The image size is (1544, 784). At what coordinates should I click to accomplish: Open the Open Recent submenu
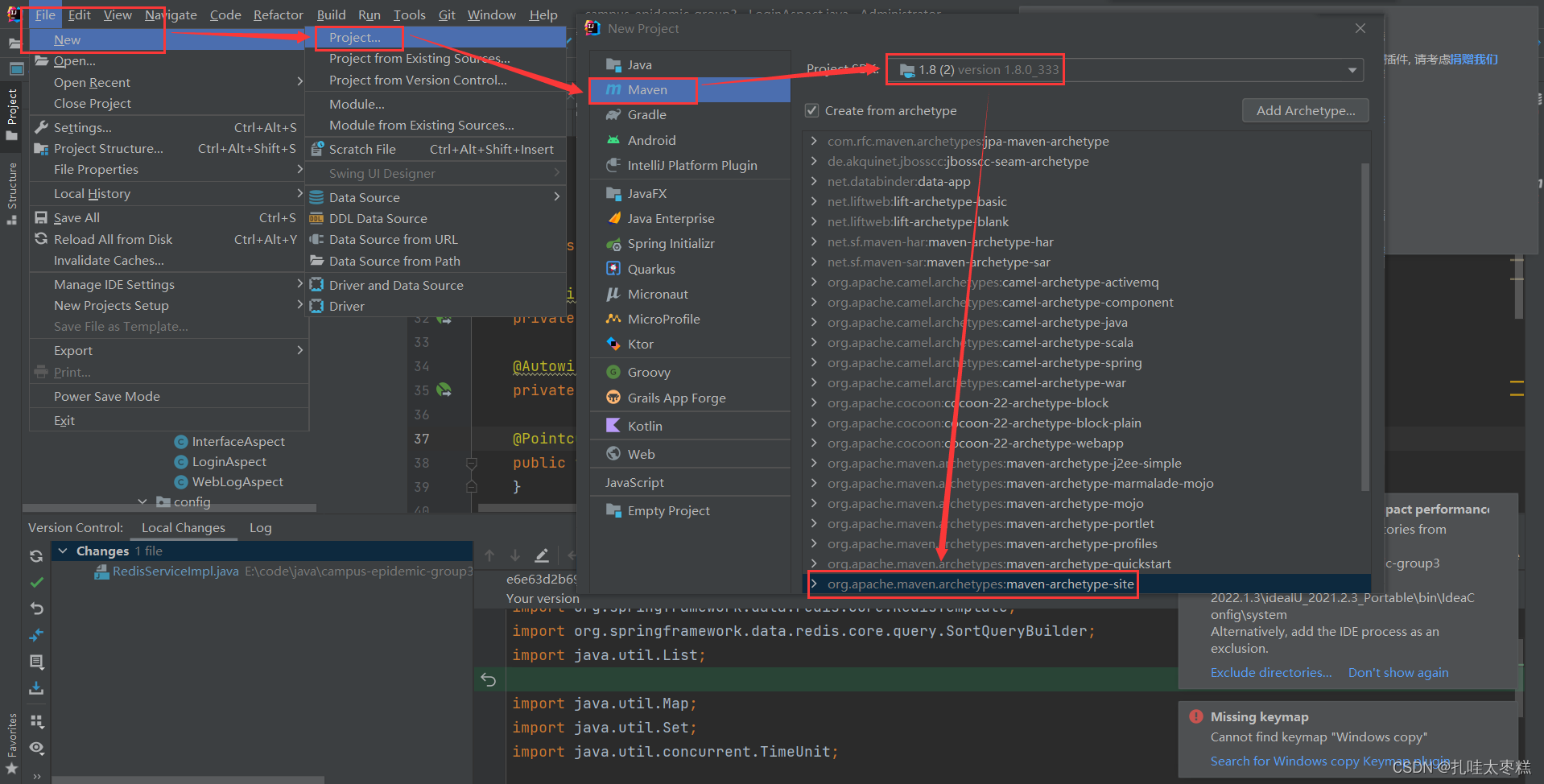tap(169, 82)
